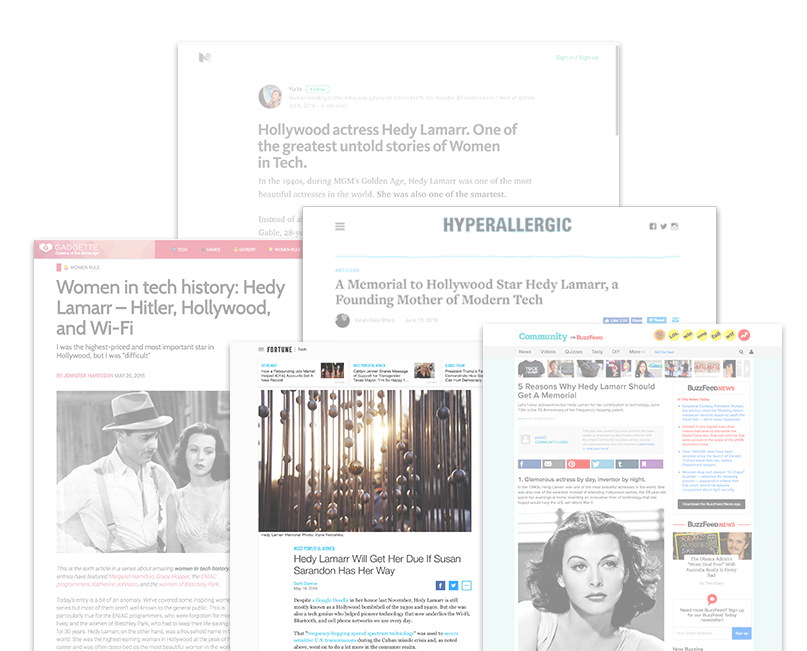
Task: Share Fortune article on Twitter
Action: pyautogui.click(x=453, y=585)
